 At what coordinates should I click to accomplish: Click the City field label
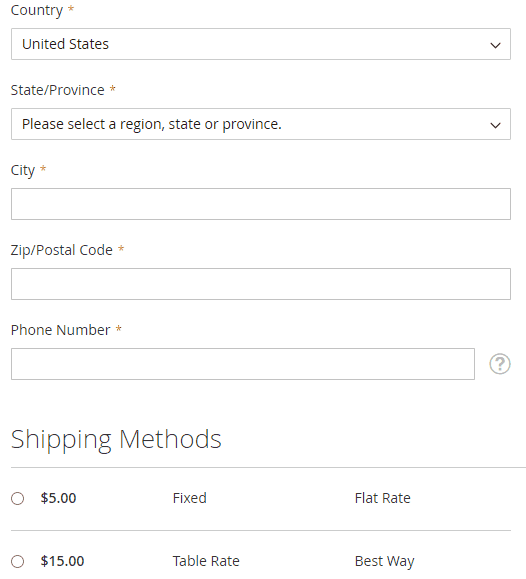point(23,171)
